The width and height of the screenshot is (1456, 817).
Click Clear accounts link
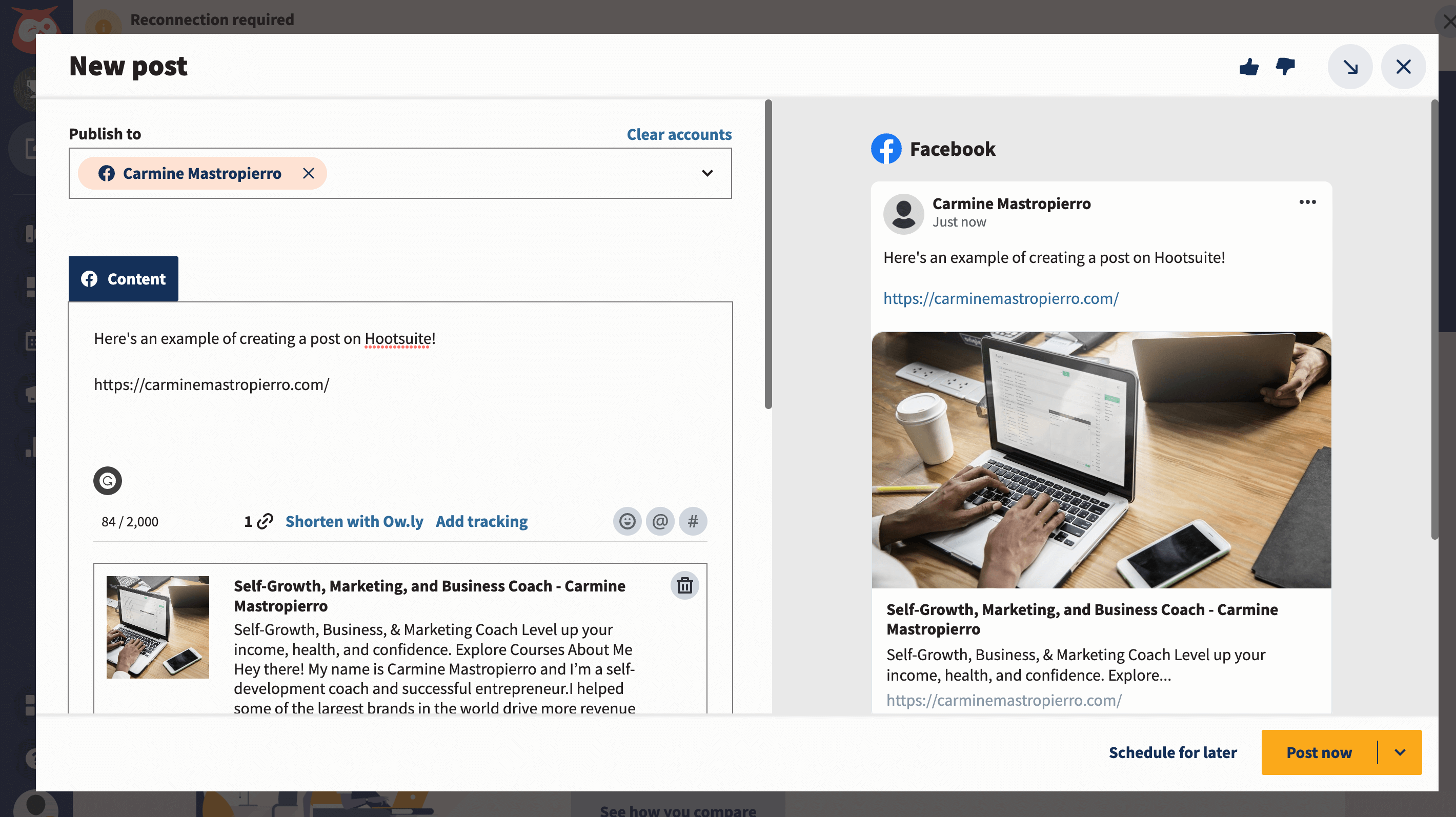679,133
